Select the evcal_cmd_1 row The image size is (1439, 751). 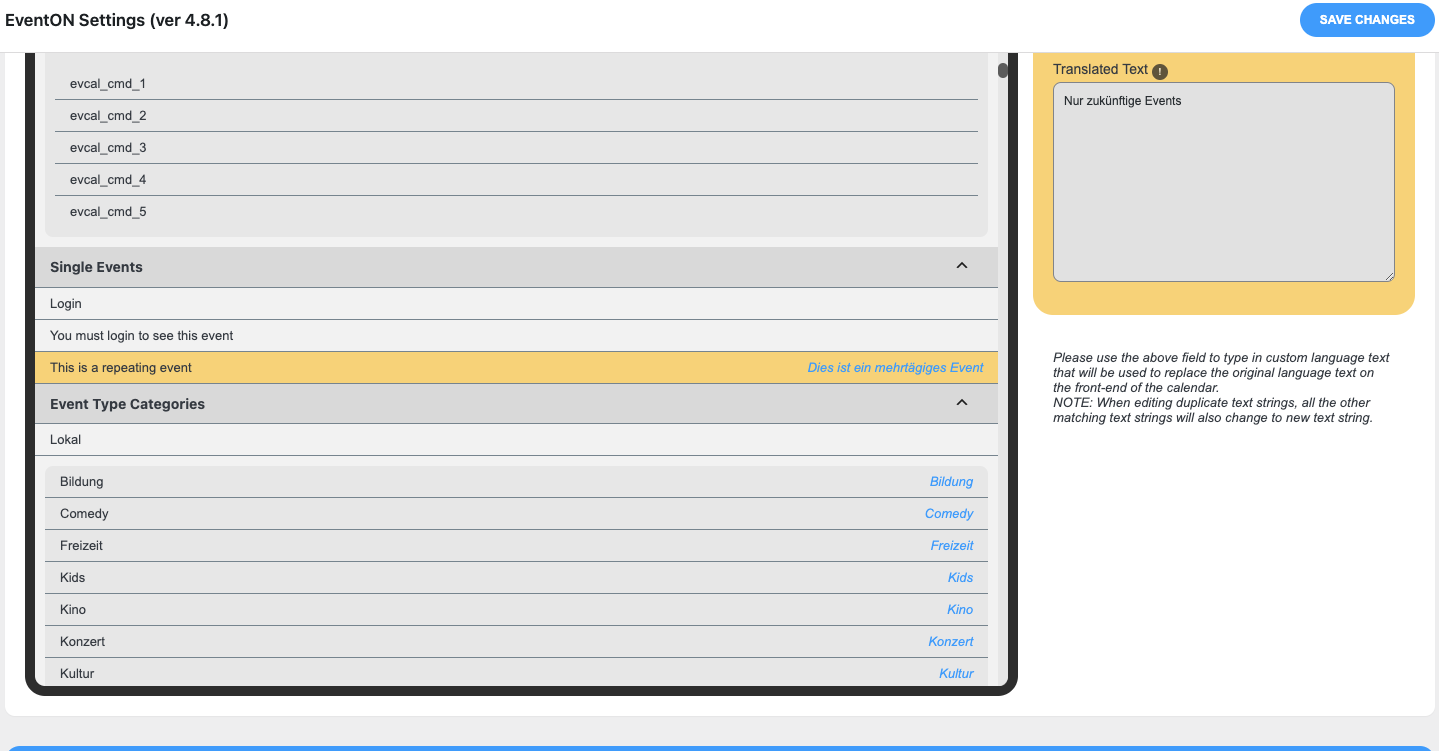[x=516, y=84]
